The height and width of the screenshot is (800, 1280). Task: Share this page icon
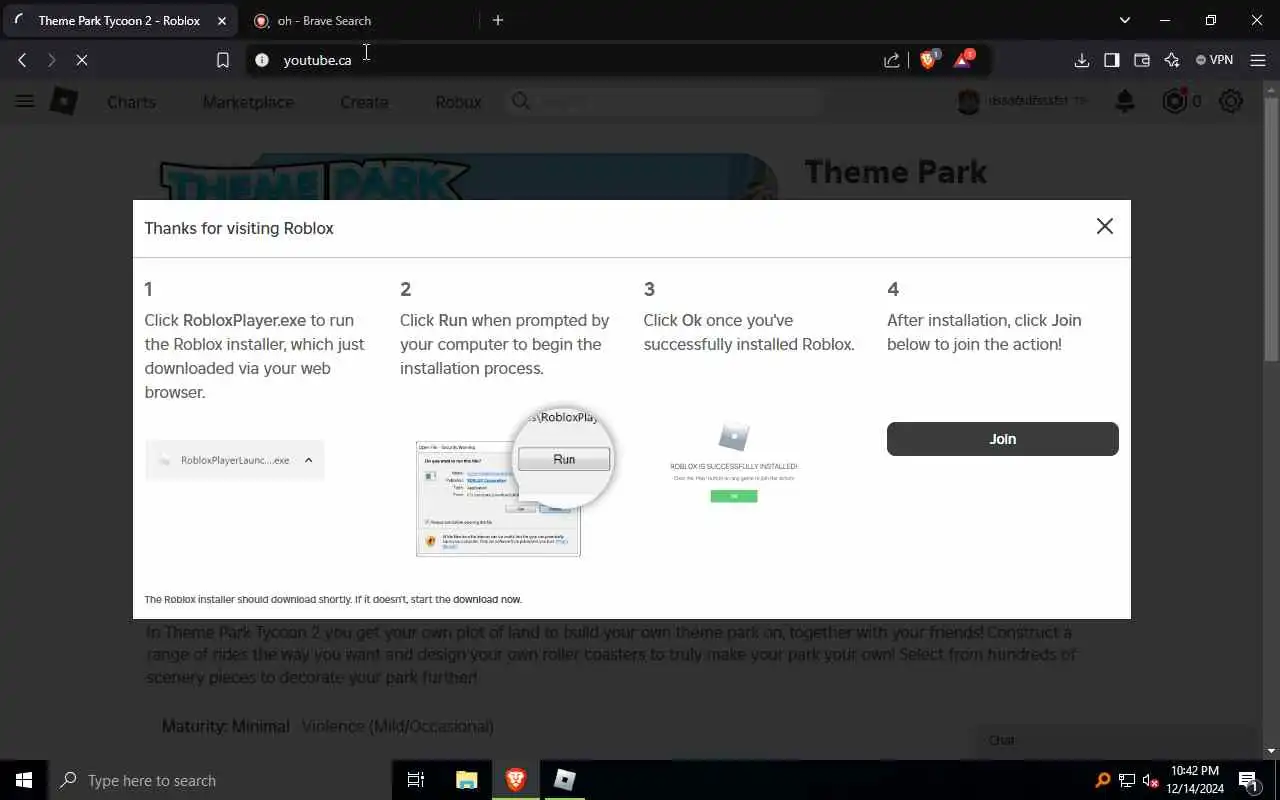(x=892, y=60)
